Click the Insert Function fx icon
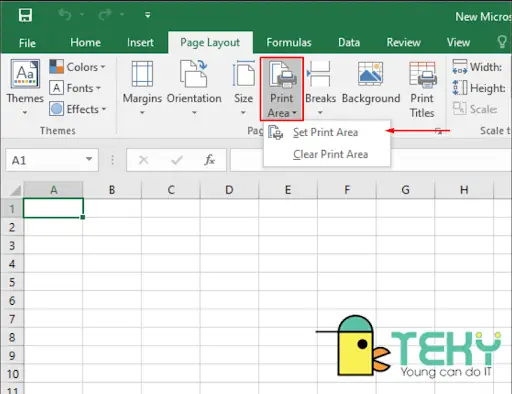 pos(209,160)
